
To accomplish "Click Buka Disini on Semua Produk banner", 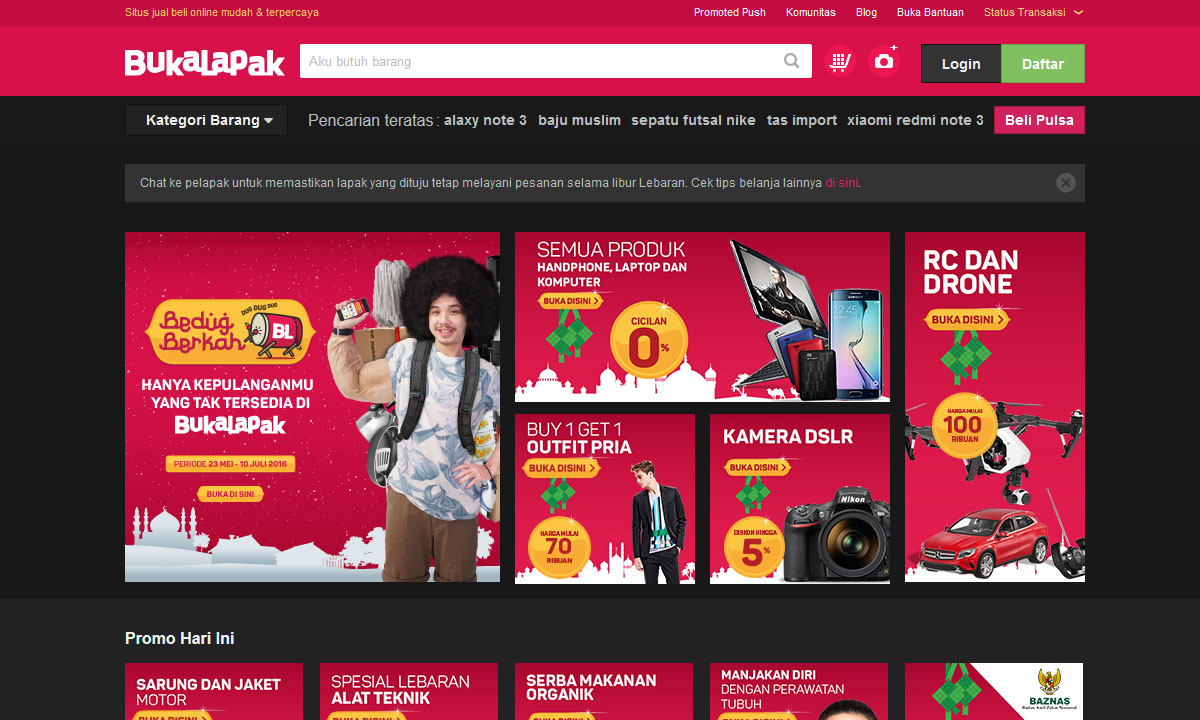I will 571,300.
